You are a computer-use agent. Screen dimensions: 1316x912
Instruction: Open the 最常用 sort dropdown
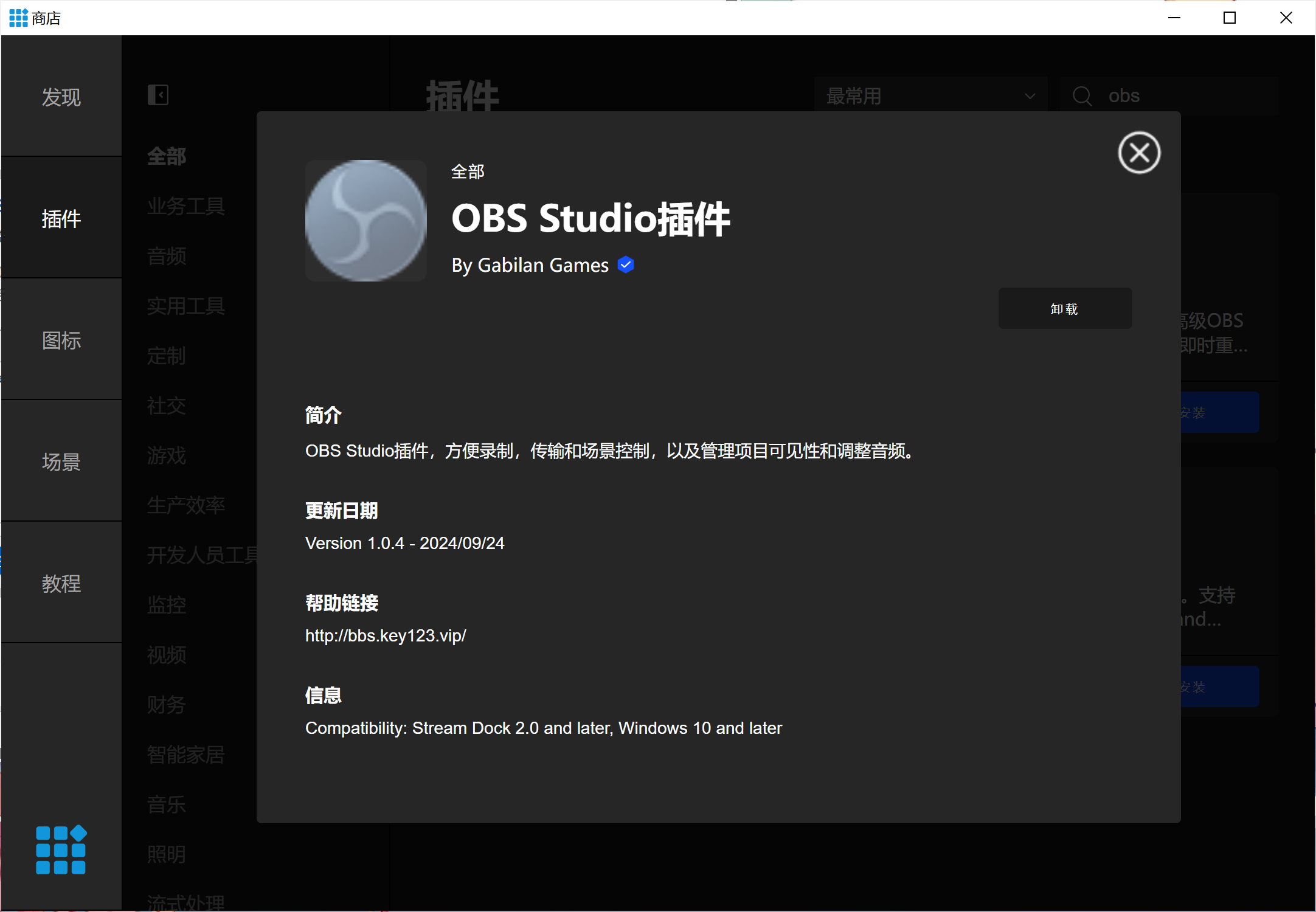pos(930,95)
